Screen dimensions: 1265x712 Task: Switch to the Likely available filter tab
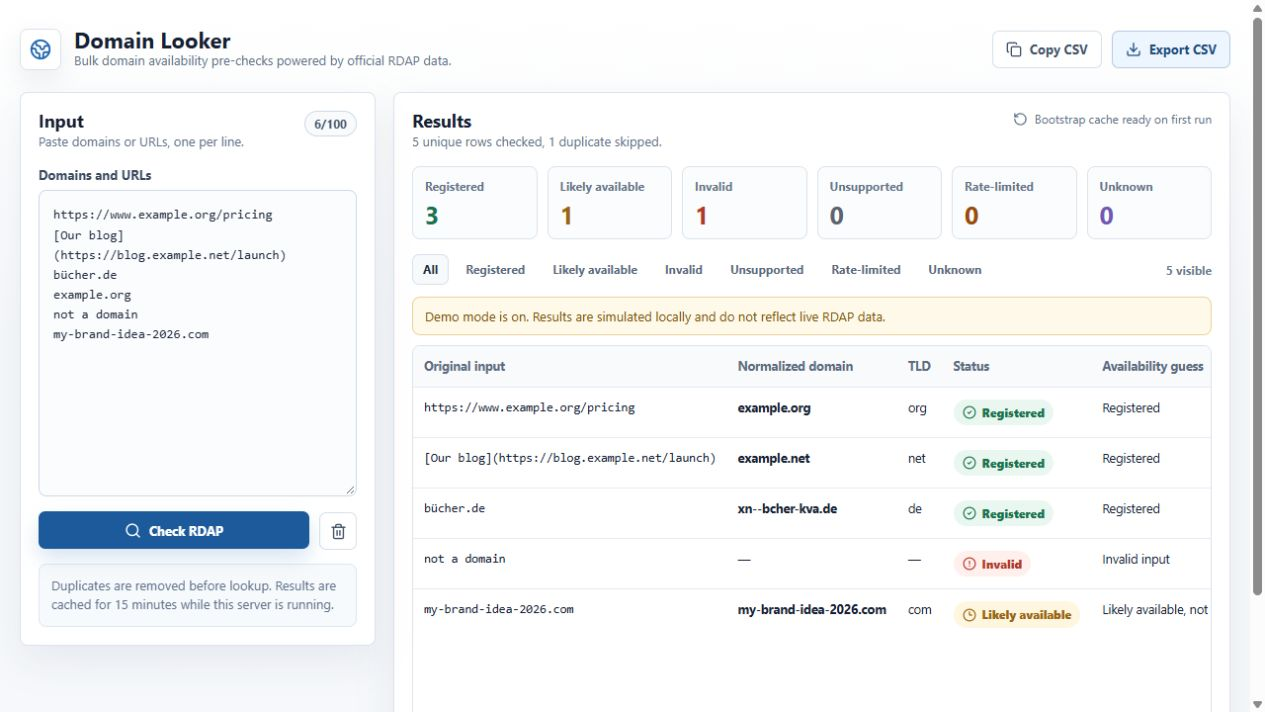tap(595, 270)
